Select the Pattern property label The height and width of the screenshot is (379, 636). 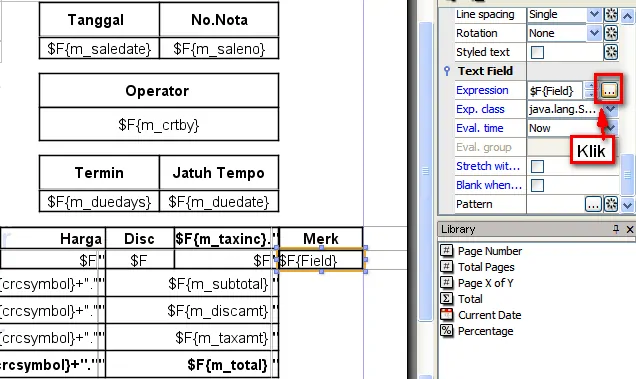pos(474,204)
